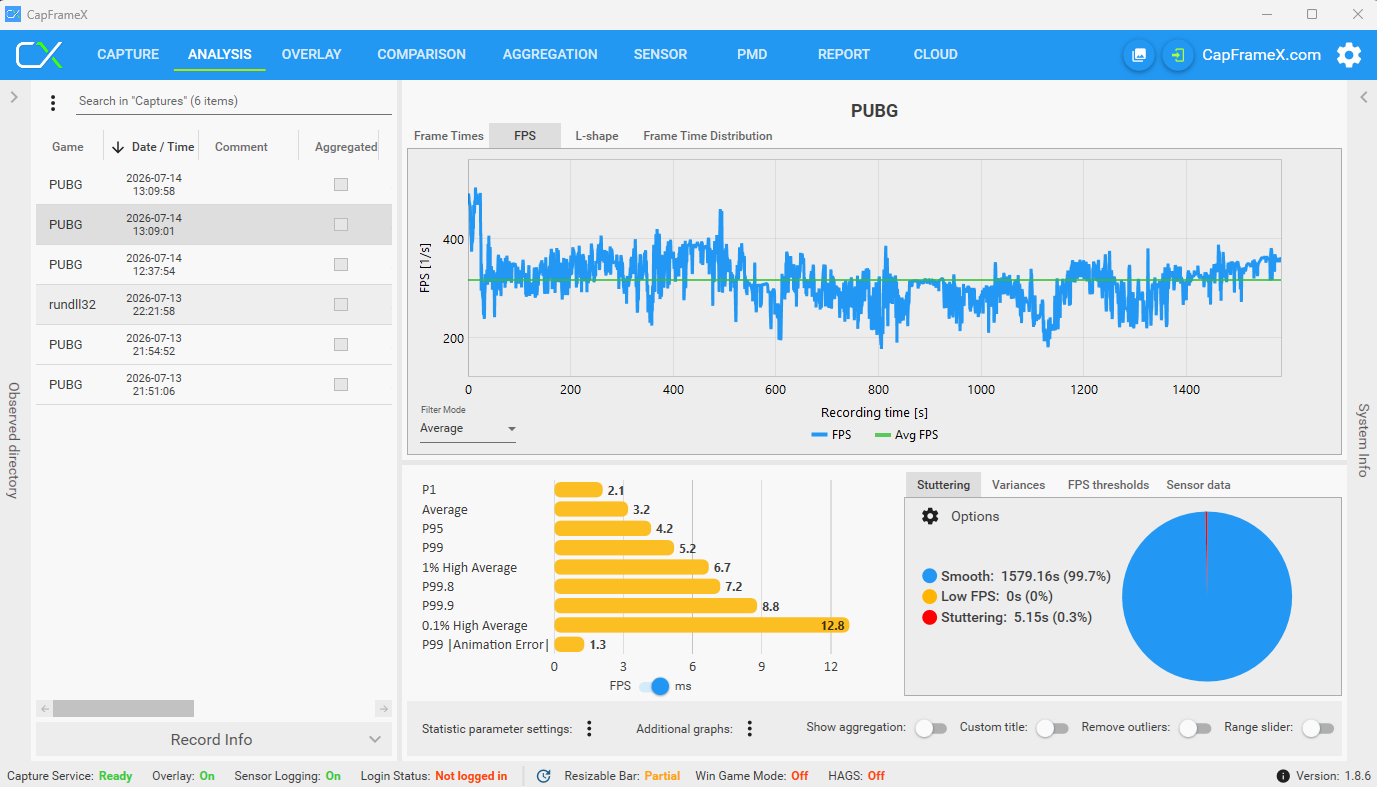The width and height of the screenshot is (1377, 787).
Task: Select the Frame Time Distribution tab
Action: click(708, 136)
